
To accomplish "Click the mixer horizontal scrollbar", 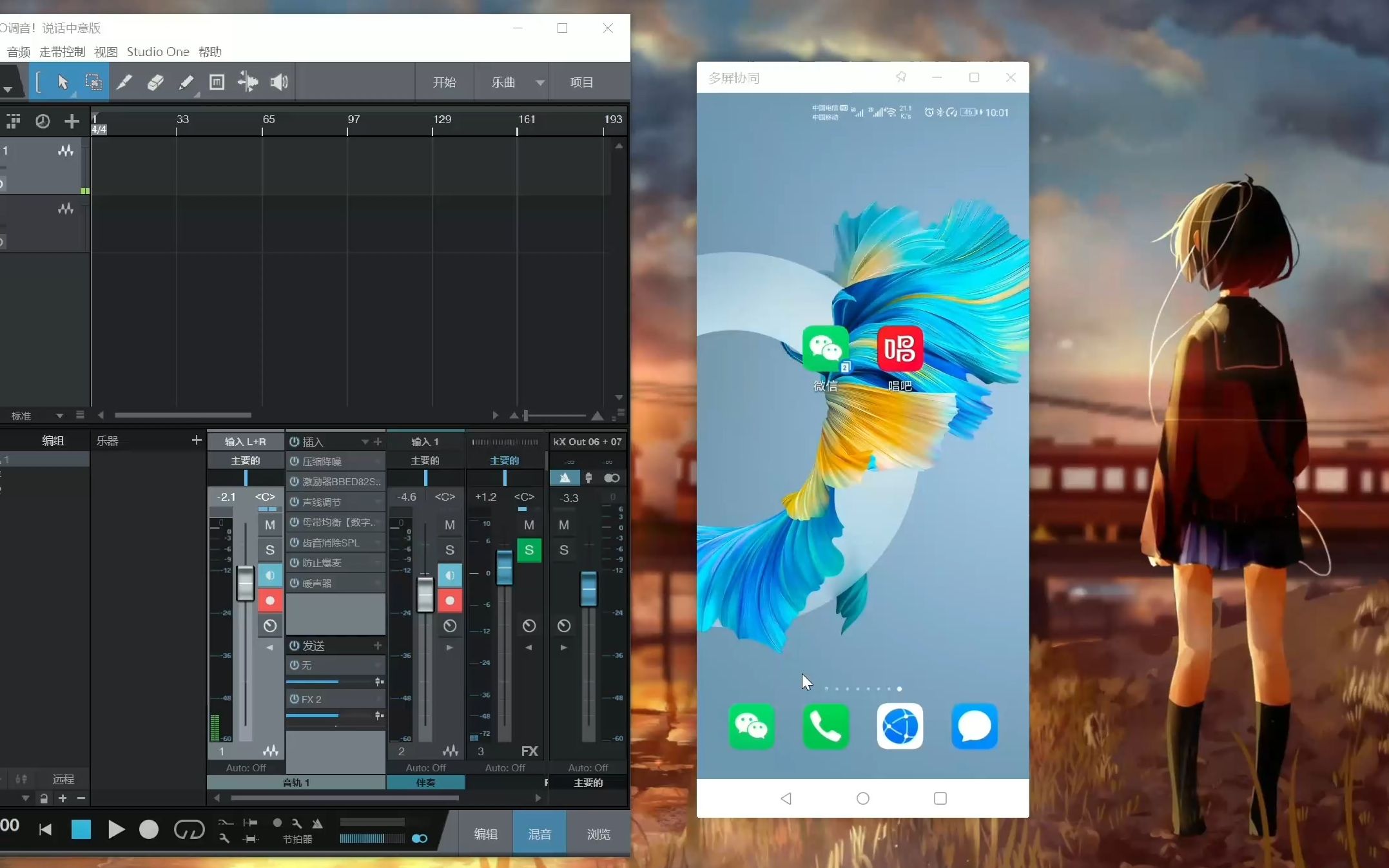I will [x=345, y=798].
